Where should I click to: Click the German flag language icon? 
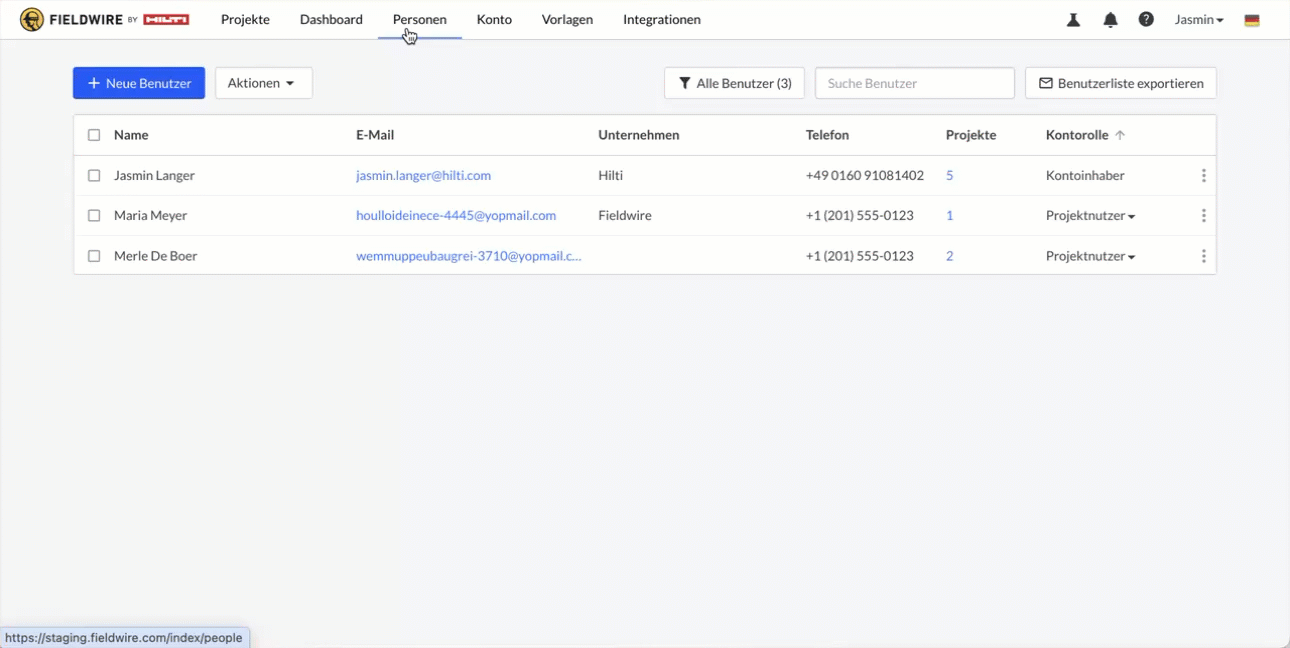coord(1251,20)
